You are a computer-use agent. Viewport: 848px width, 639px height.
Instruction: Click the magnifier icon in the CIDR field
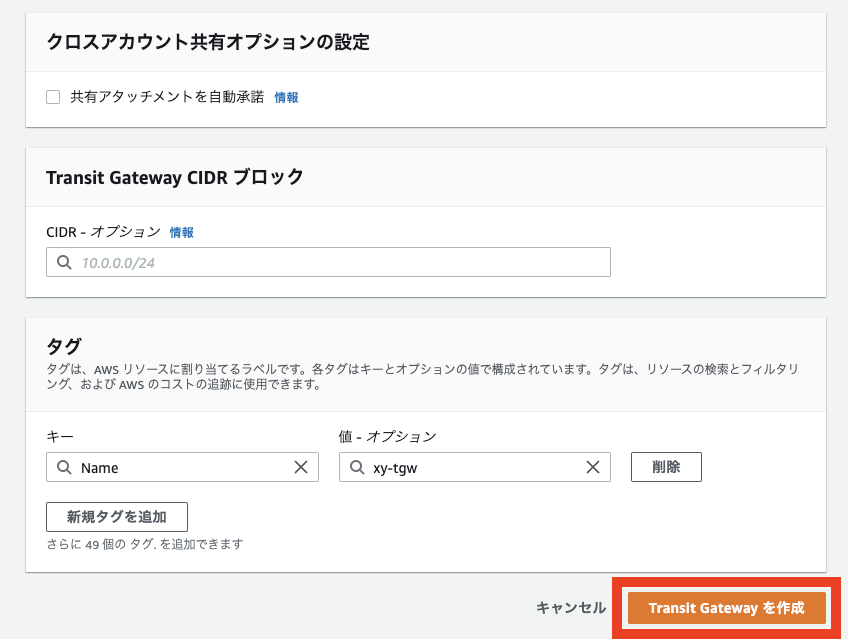coord(62,262)
